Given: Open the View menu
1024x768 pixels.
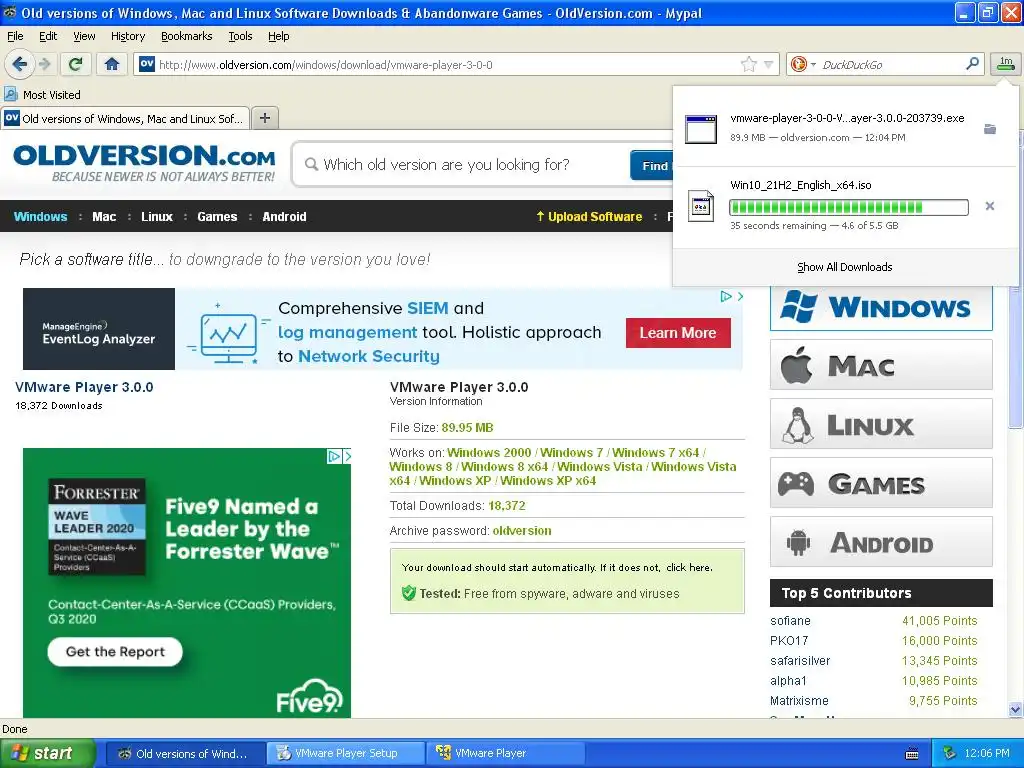Looking at the screenshot, I should (x=84, y=36).
